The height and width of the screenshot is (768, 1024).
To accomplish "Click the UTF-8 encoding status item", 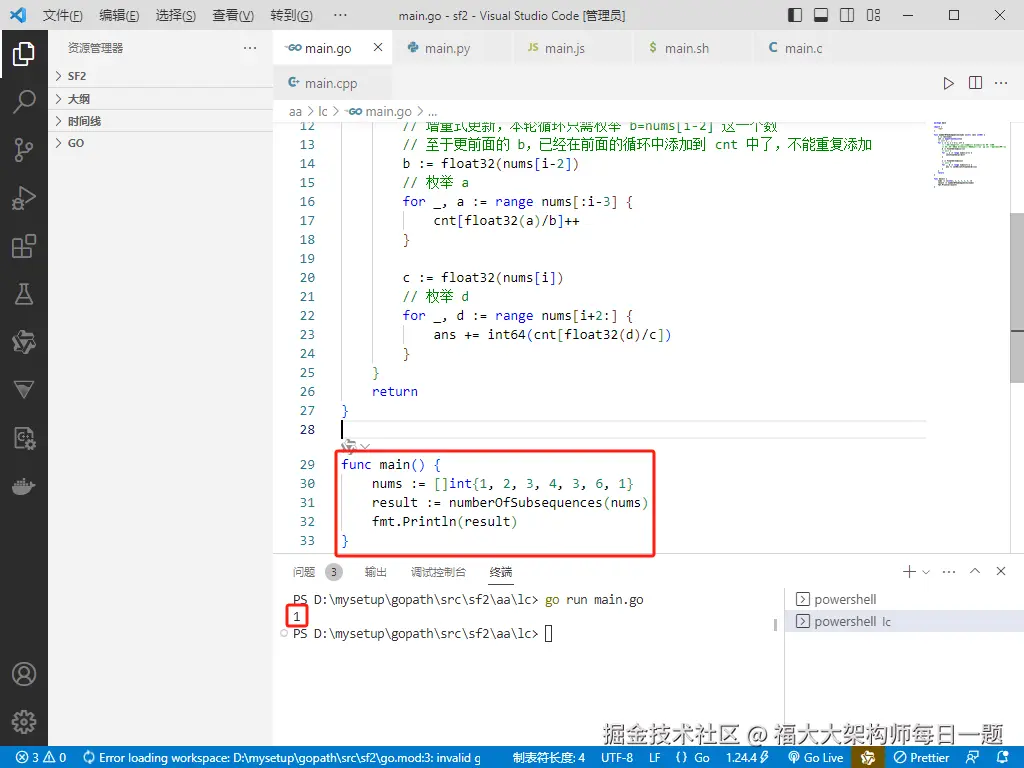I will 617,758.
